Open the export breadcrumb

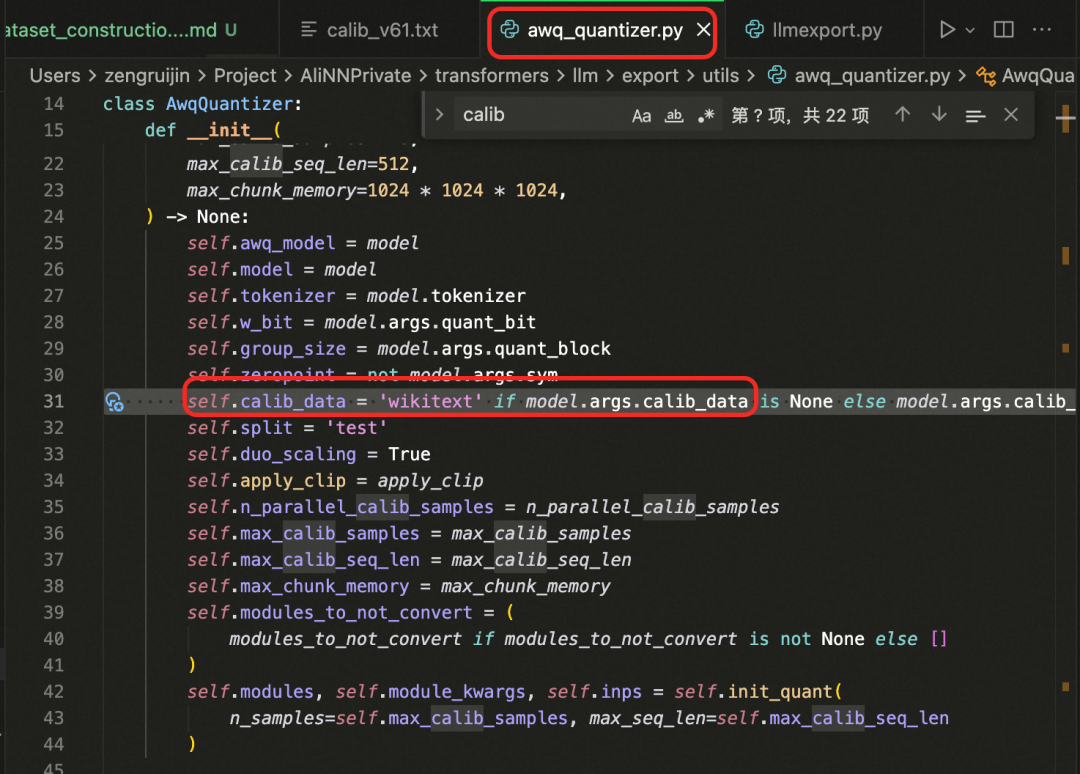click(650, 76)
